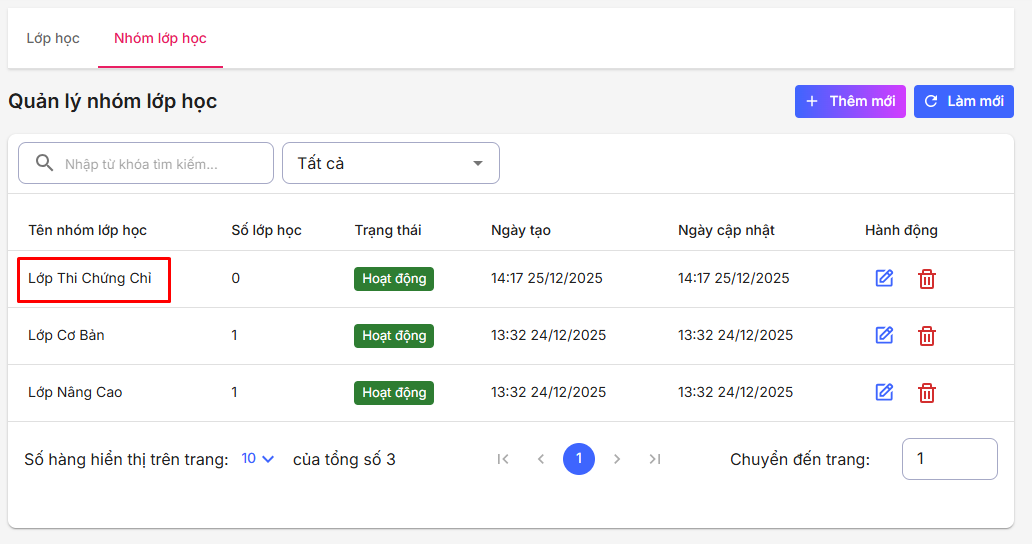The height and width of the screenshot is (544, 1032).
Task: Click the class count 1 for Lớp Nâng Cao
Action: (234, 393)
